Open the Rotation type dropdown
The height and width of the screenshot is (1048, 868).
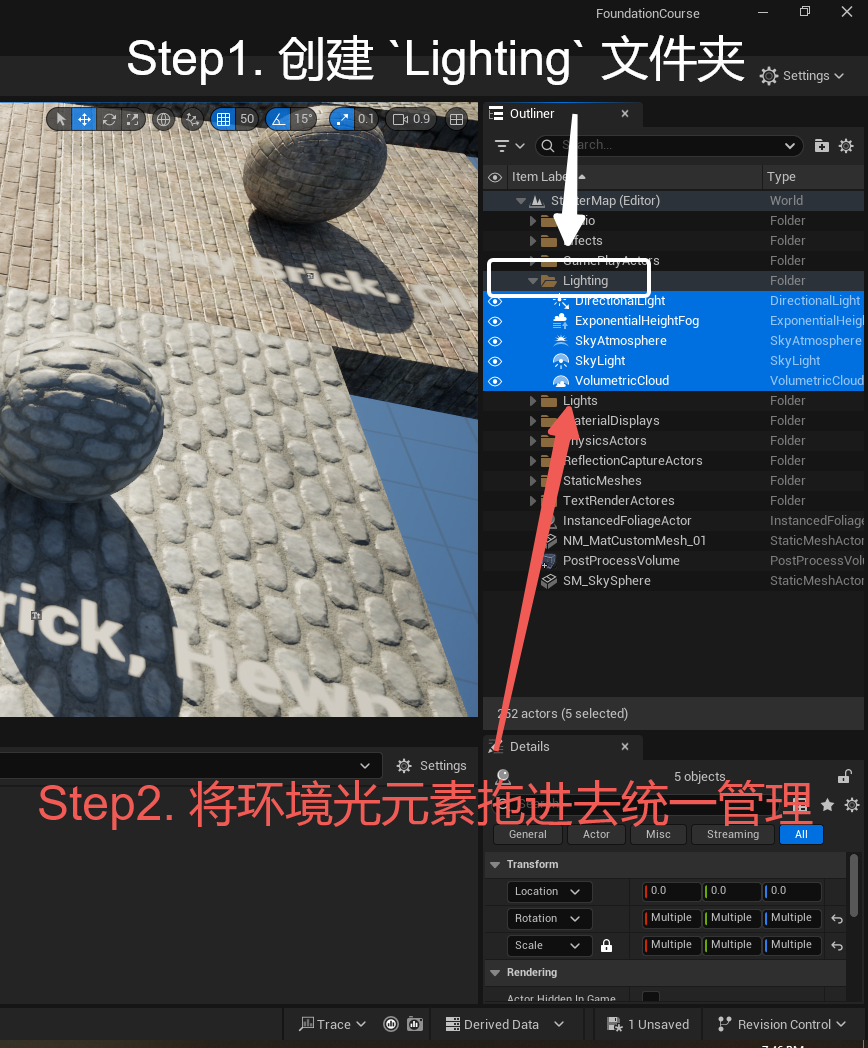[x=549, y=918]
